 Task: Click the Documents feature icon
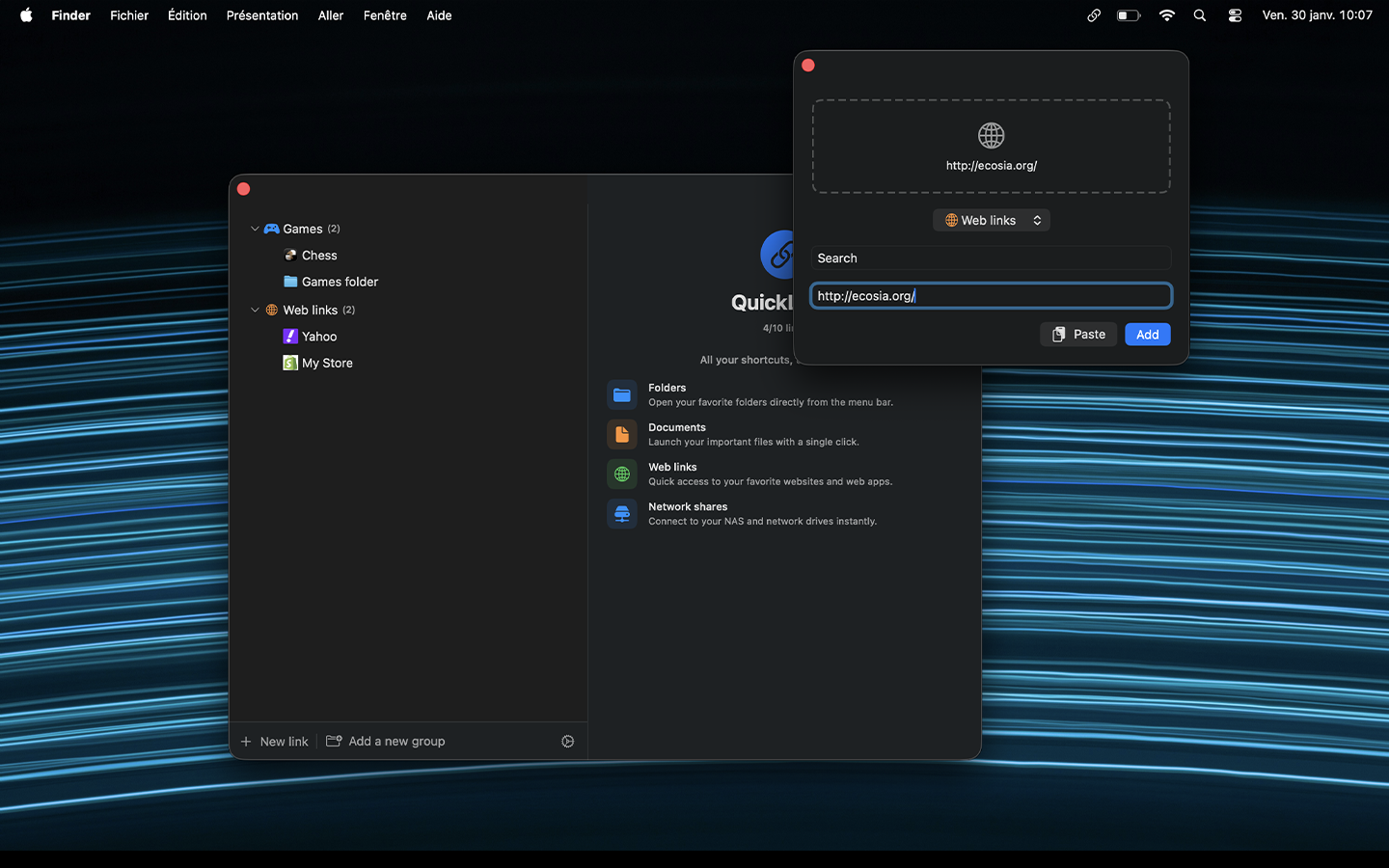point(622,434)
